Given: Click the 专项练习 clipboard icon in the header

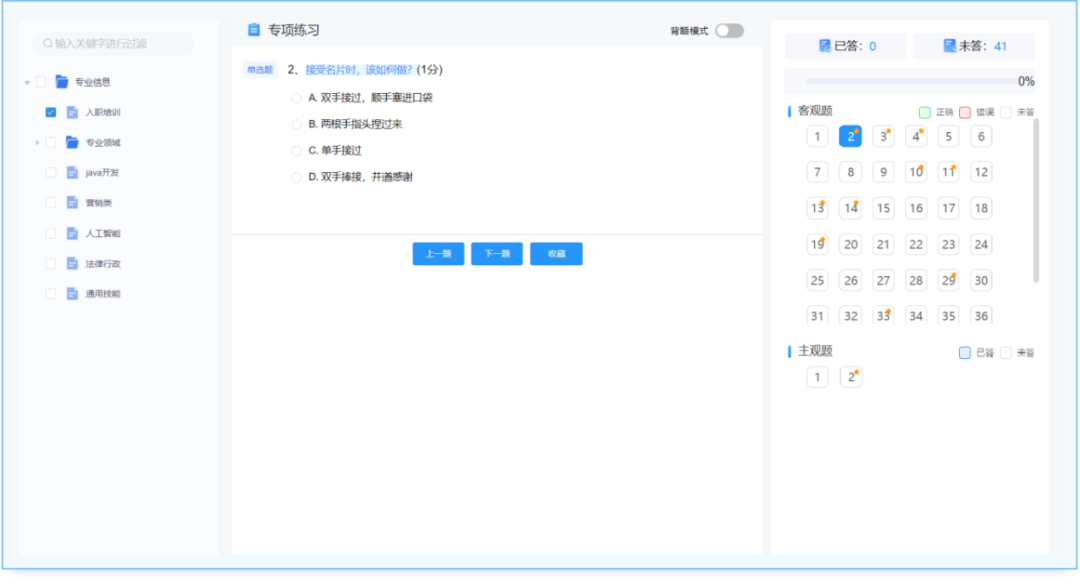Looking at the screenshot, I should coord(253,30).
